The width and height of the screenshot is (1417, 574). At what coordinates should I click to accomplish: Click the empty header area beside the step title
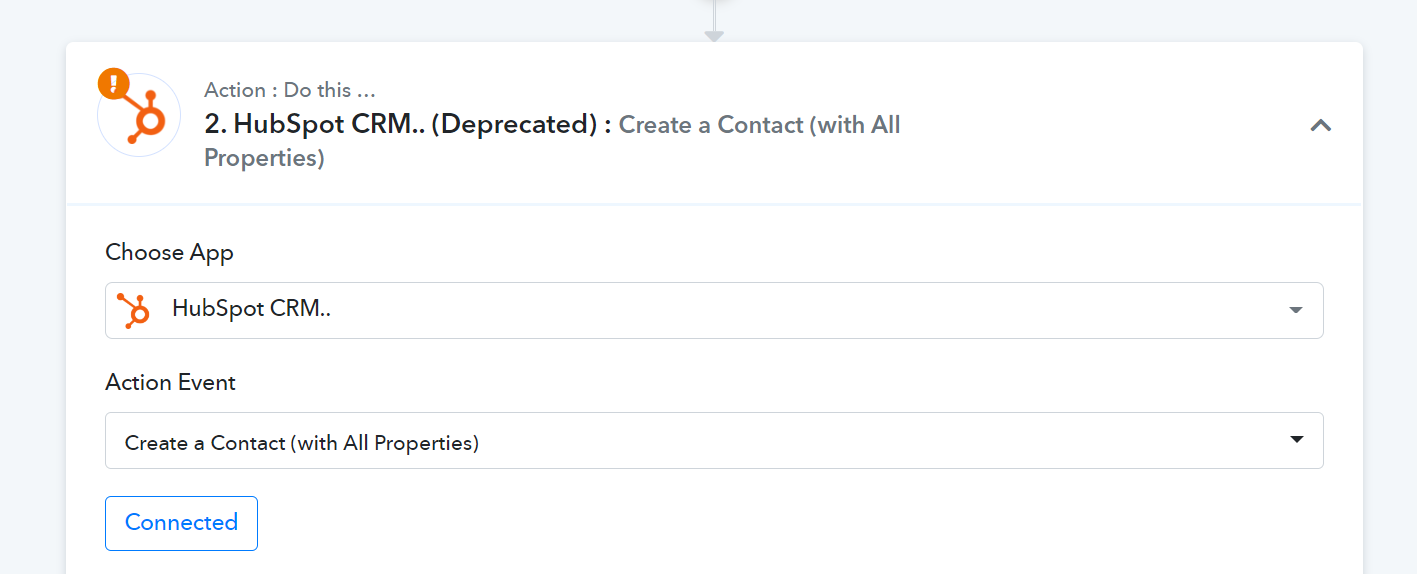1100,125
